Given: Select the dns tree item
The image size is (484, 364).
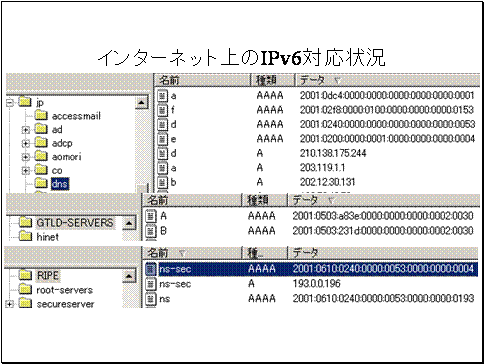Looking at the screenshot, I should 60,184.
